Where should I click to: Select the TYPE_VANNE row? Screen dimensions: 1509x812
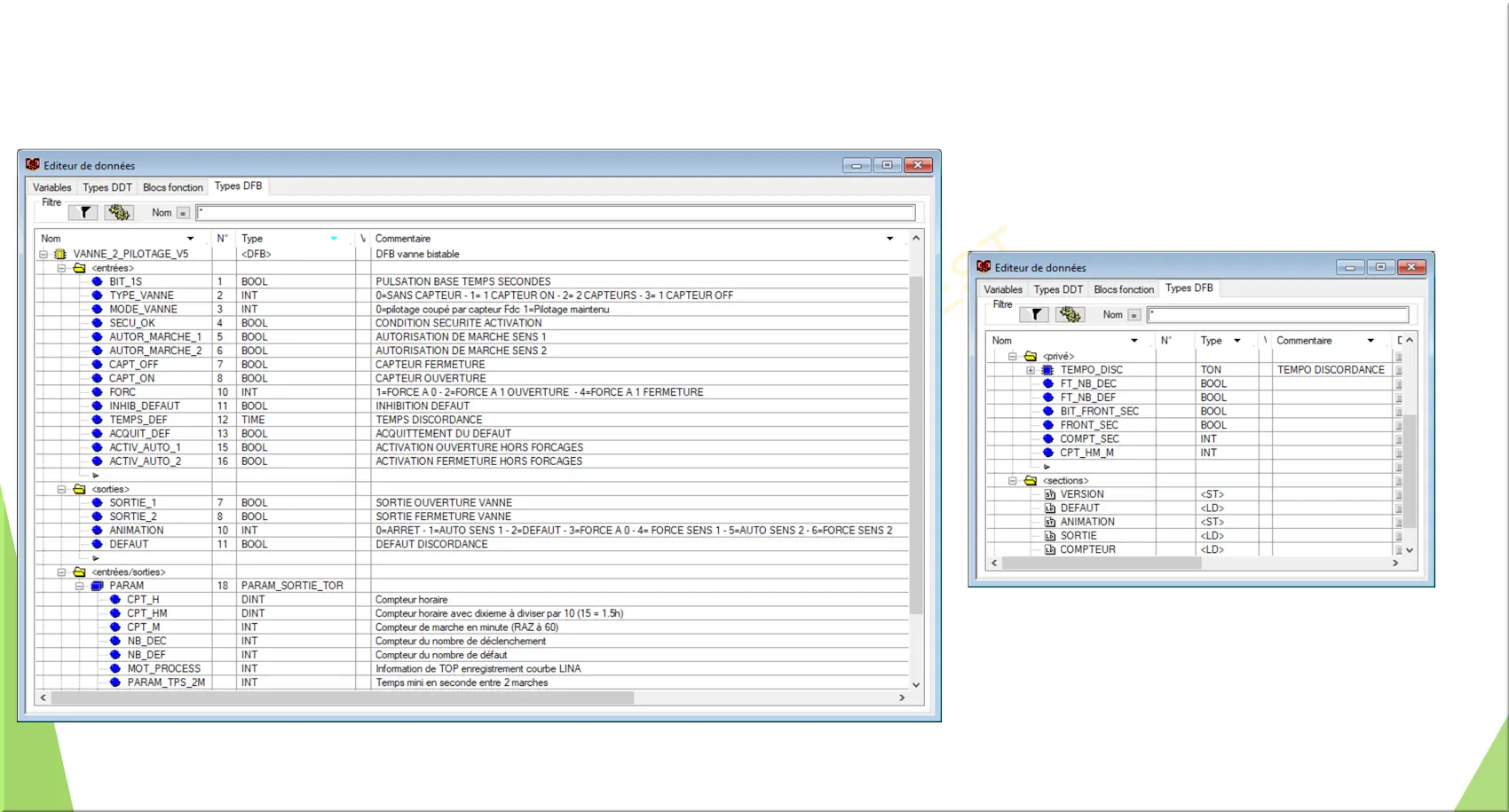[x=472, y=296]
